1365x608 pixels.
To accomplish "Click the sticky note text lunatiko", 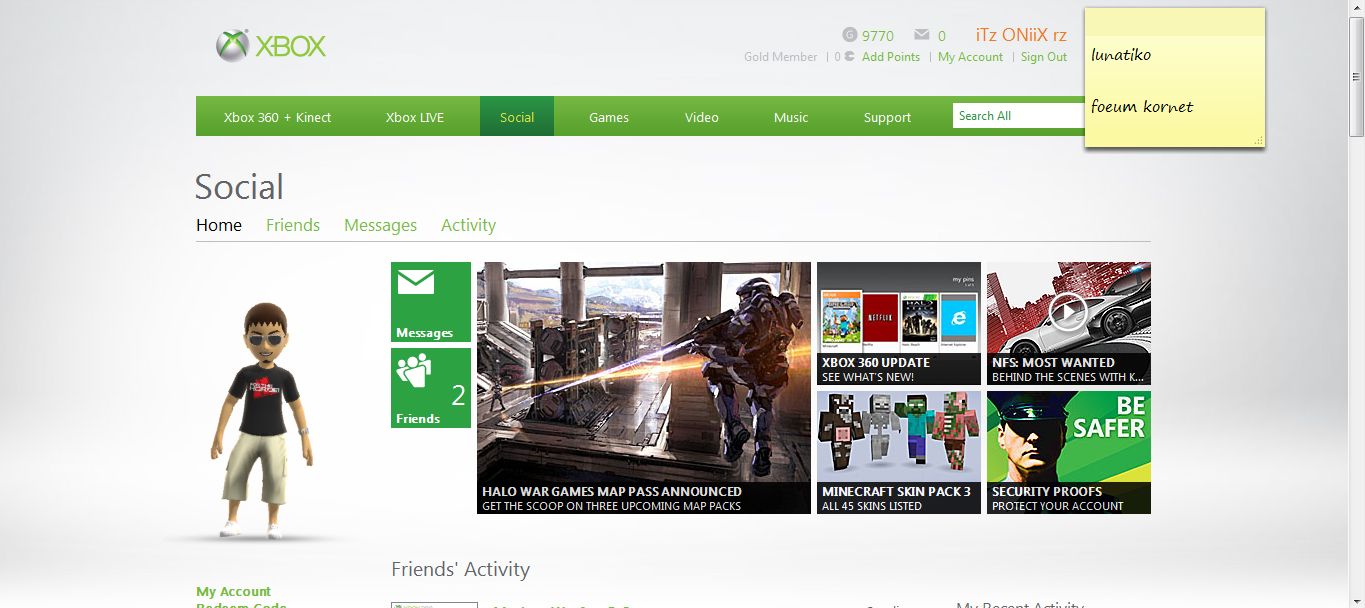I will 1121,55.
